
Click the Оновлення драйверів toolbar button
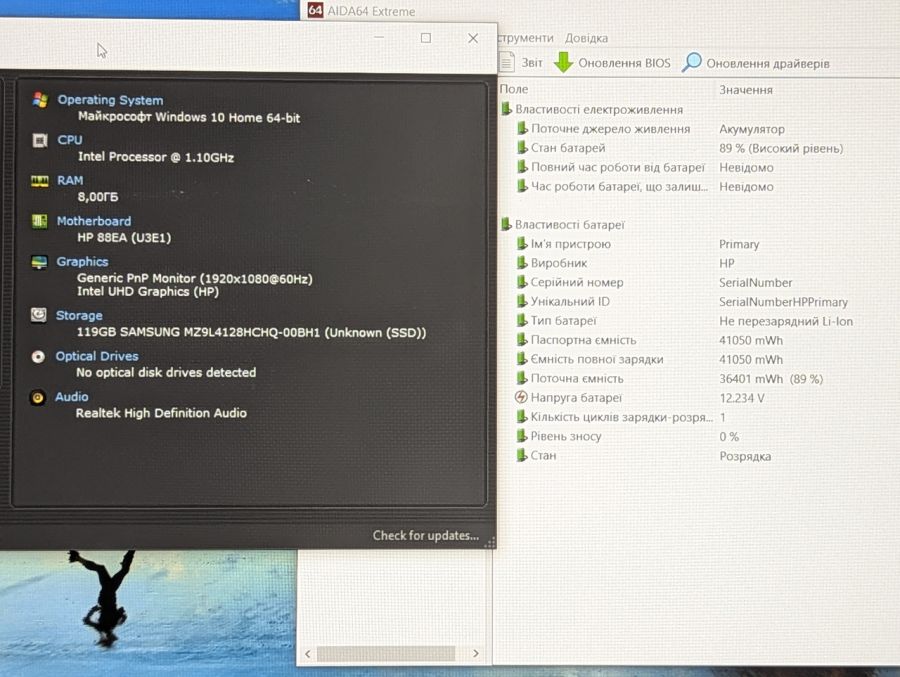755,63
